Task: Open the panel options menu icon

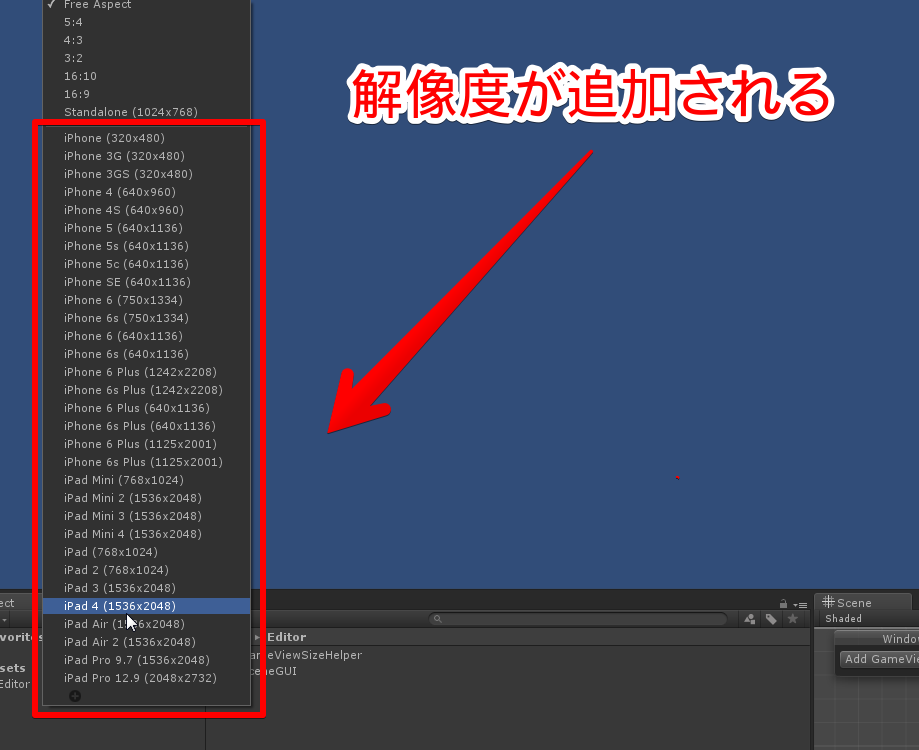Action: [x=800, y=605]
